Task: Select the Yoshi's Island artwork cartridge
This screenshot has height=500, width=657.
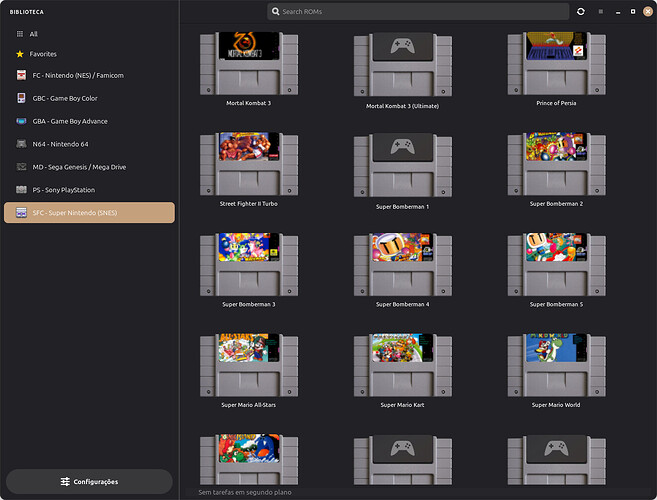Action: 249,459
